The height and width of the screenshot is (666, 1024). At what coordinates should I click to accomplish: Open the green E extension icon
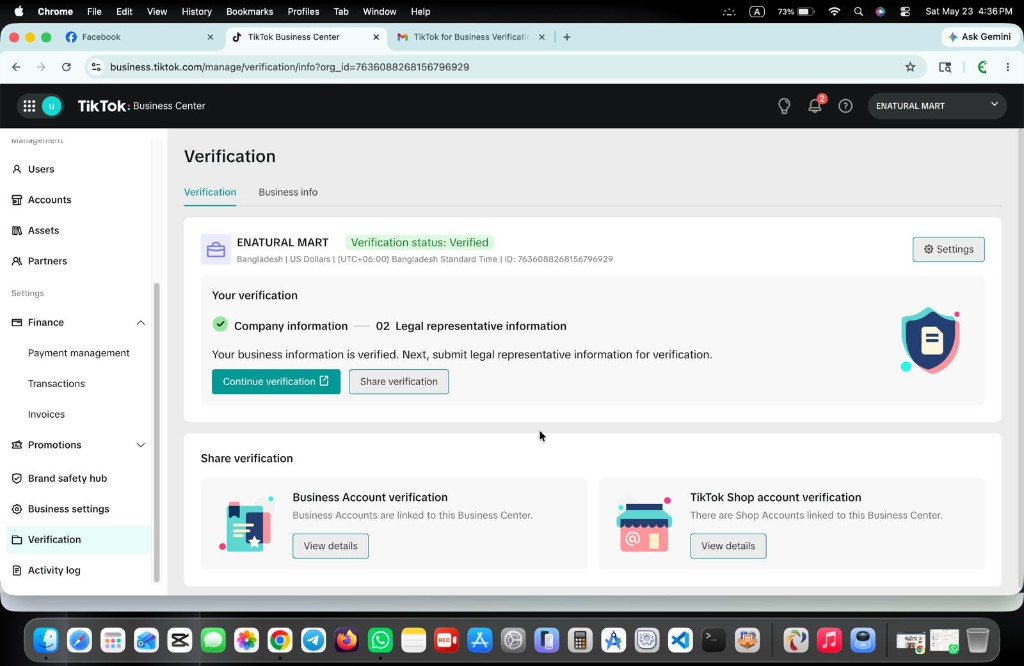coord(982,67)
